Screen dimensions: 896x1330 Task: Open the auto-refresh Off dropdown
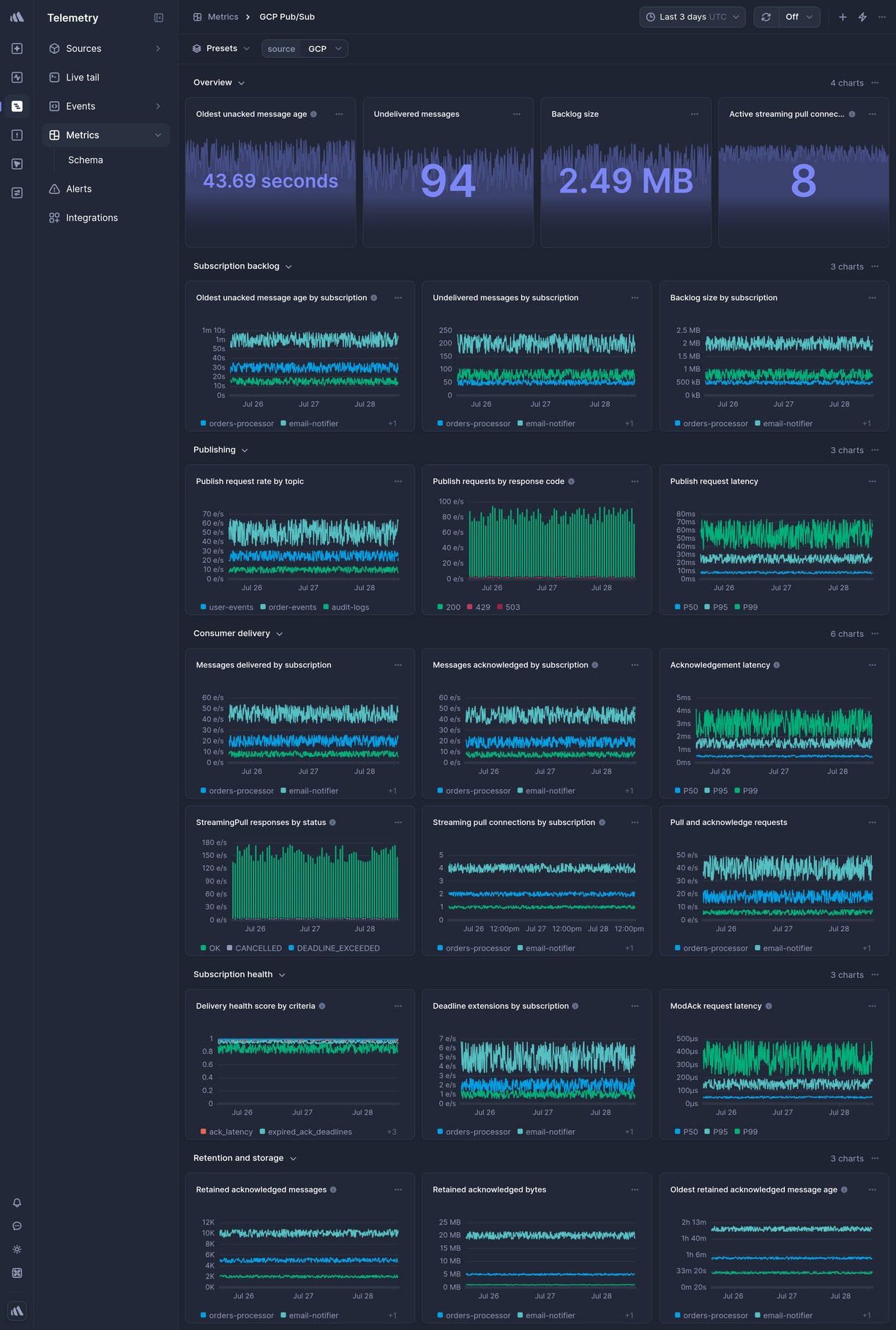point(799,17)
